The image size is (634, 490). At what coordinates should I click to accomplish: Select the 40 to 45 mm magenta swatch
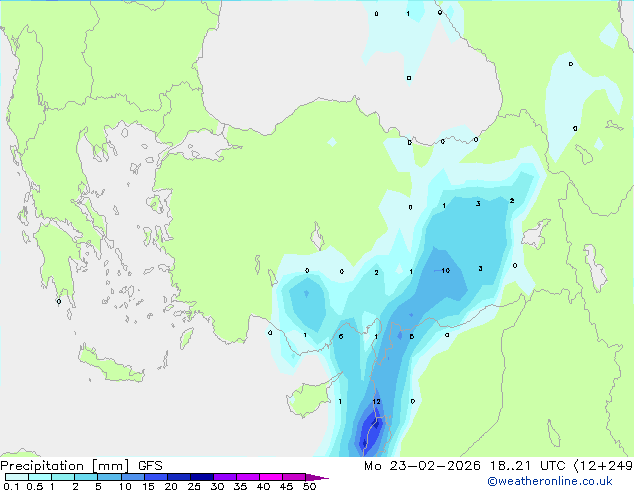[271, 477]
